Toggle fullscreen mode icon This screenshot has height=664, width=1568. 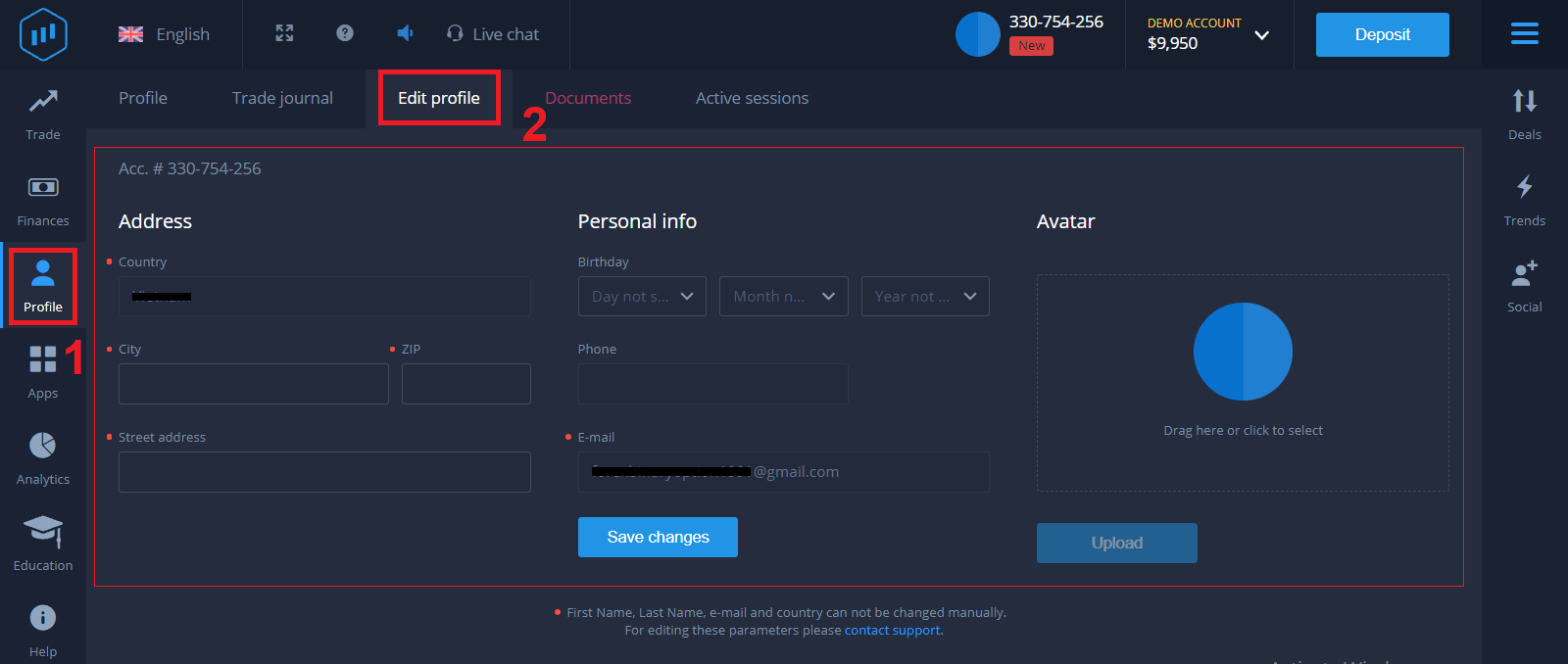tap(284, 33)
